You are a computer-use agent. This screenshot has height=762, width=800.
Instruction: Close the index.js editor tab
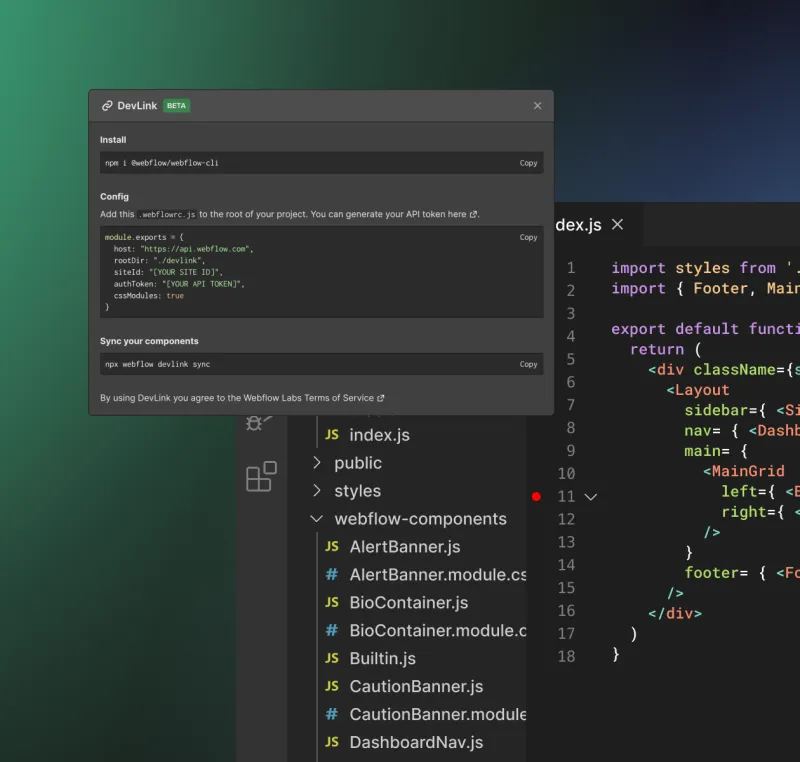(x=617, y=225)
